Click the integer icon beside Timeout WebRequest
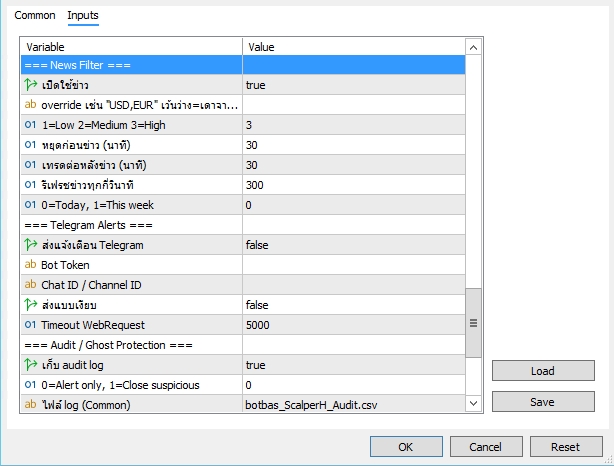Viewport: 614px width, 466px height. (x=30, y=325)
